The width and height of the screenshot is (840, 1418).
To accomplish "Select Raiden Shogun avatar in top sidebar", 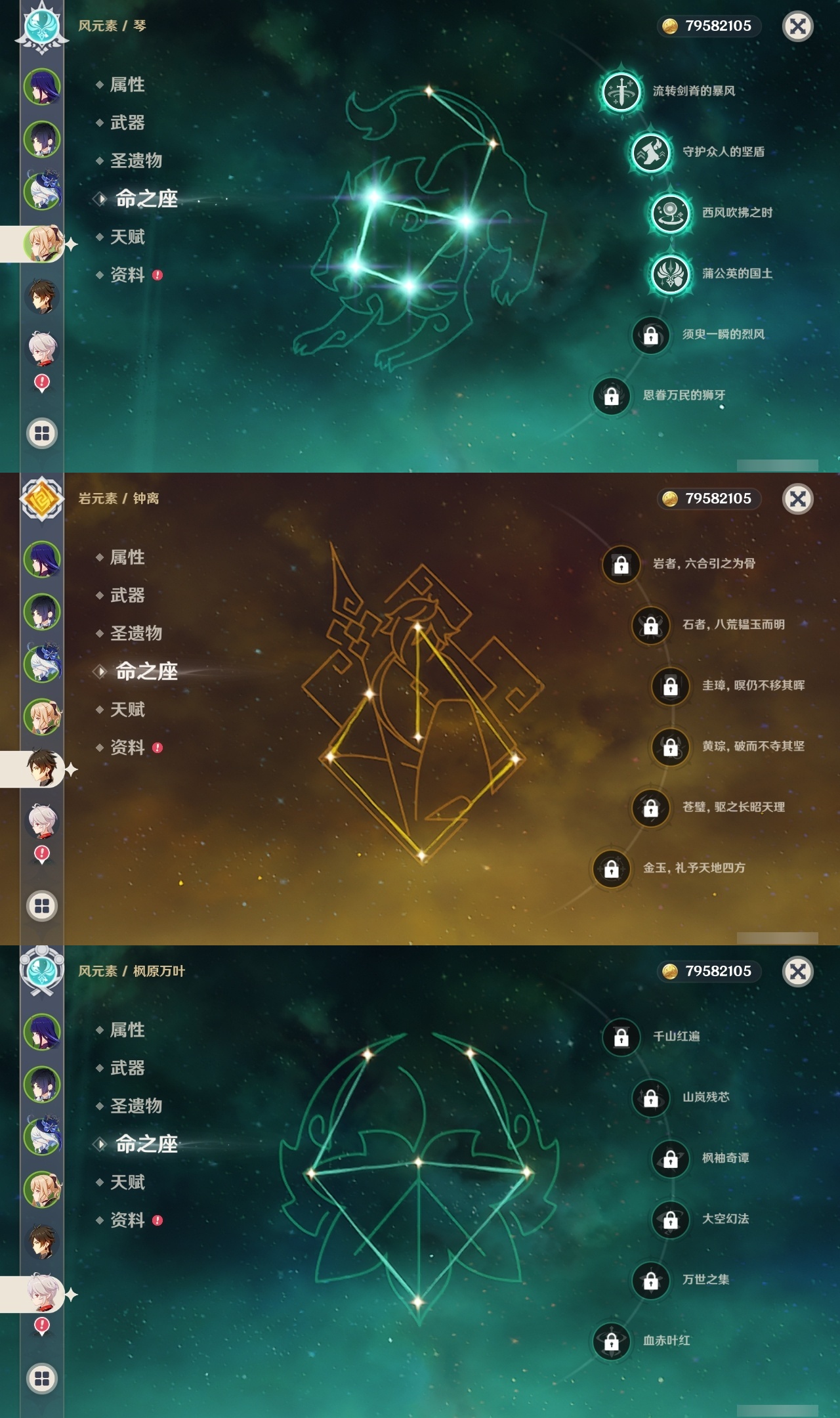I will click(42, 86).
